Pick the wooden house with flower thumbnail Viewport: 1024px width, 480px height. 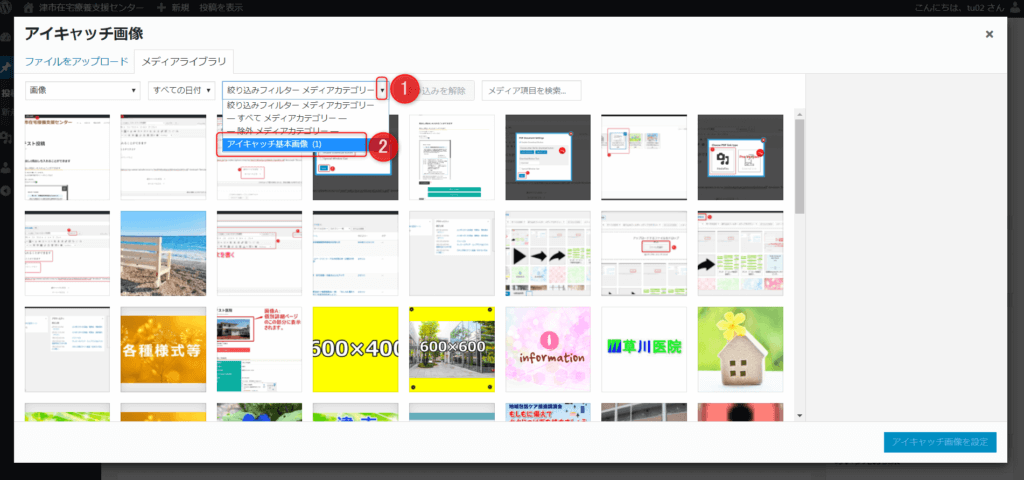pos(740,349)
